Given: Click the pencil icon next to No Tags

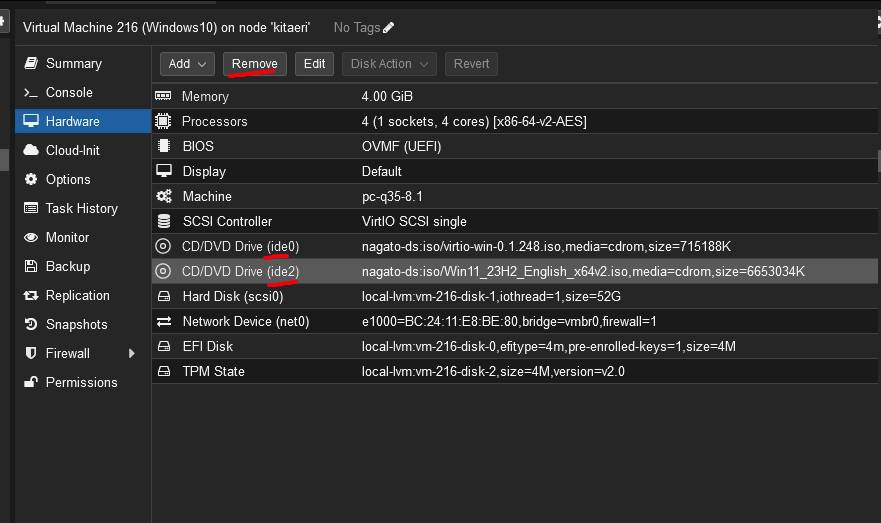Looking at the screenshot, I should [x=388, y=27].
